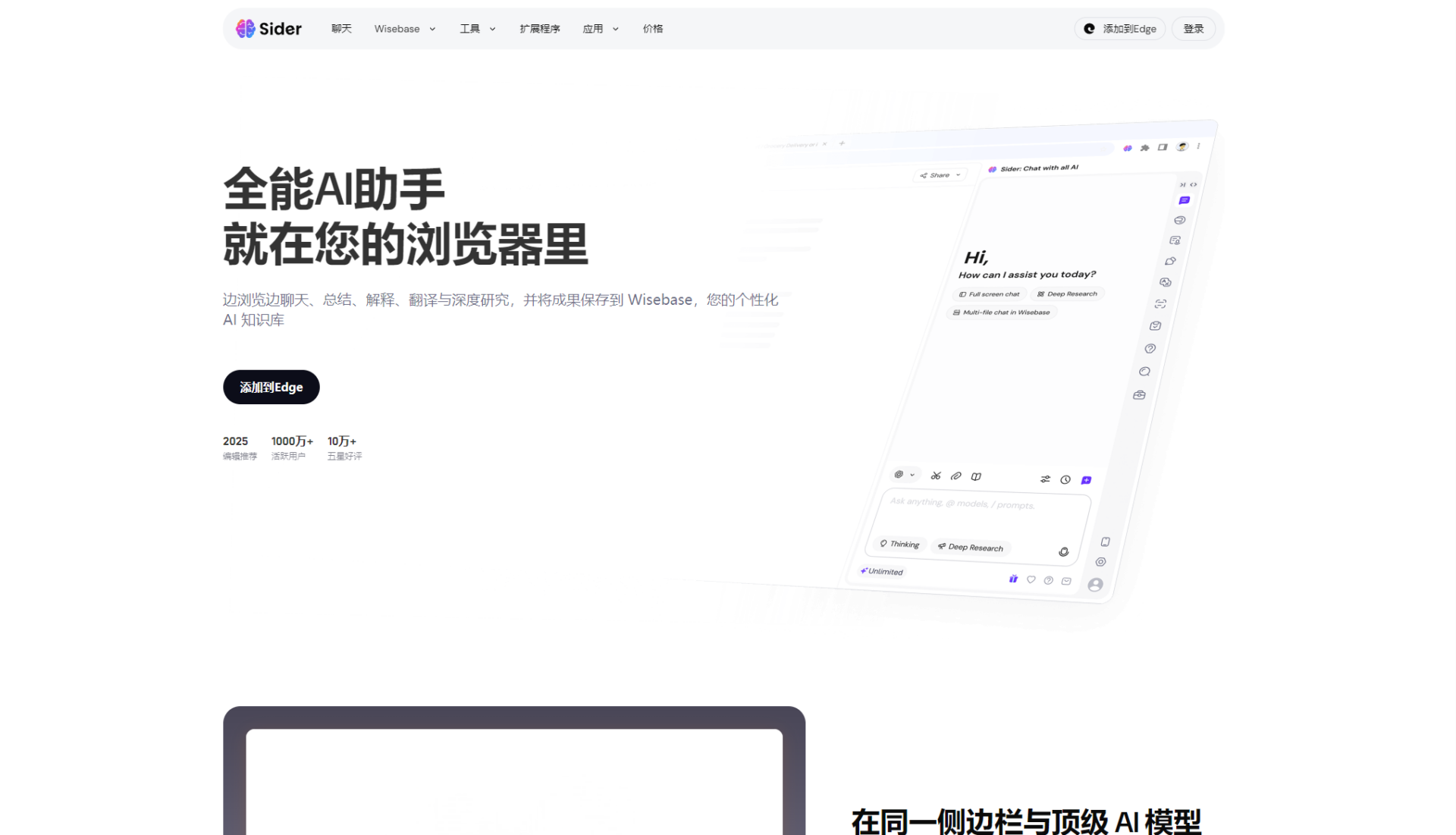Viewport: 1456px width, 835px height.
Task: Click the 添加到Edge button
Action: click(271, 387)
